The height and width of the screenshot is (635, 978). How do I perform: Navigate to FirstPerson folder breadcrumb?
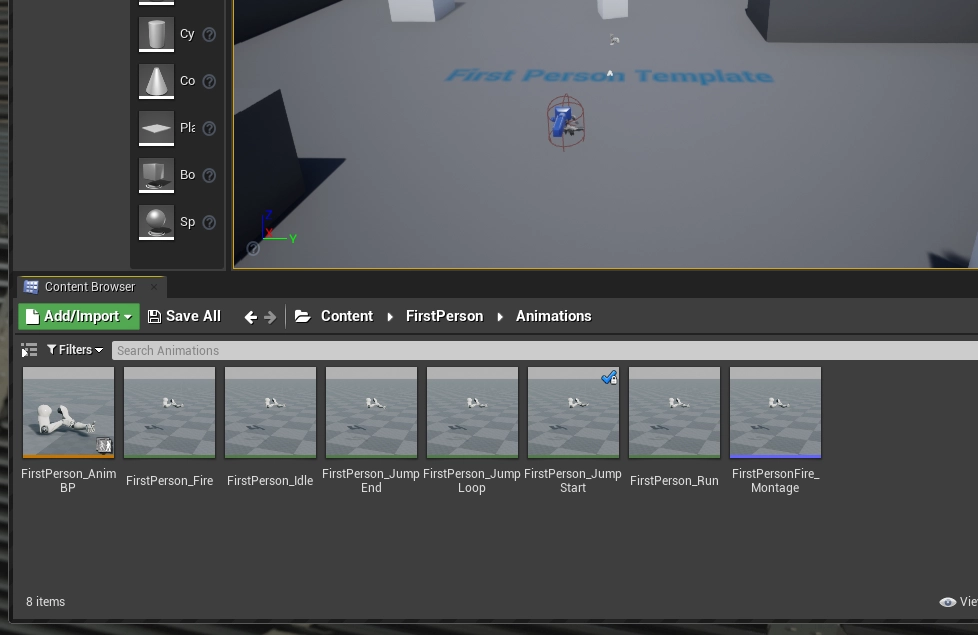[444, 316]
